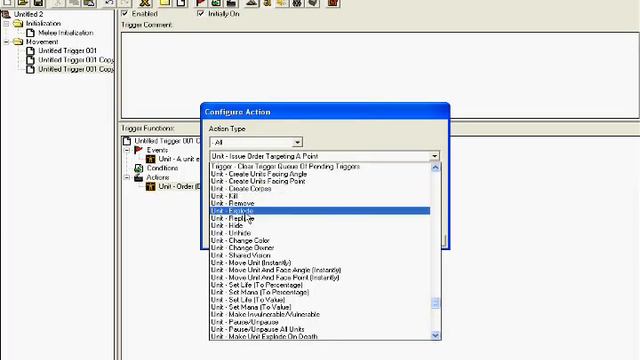640x360 pixels.
Task: Open the Terrain Editor toolbar icon
Action: point(252,3)
